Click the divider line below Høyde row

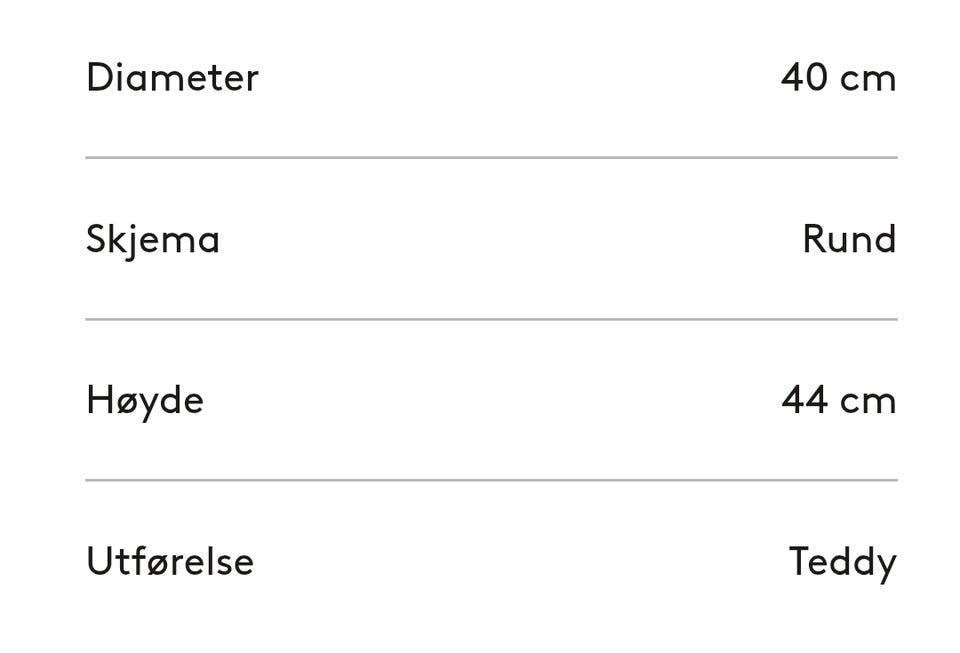point(491,480)
